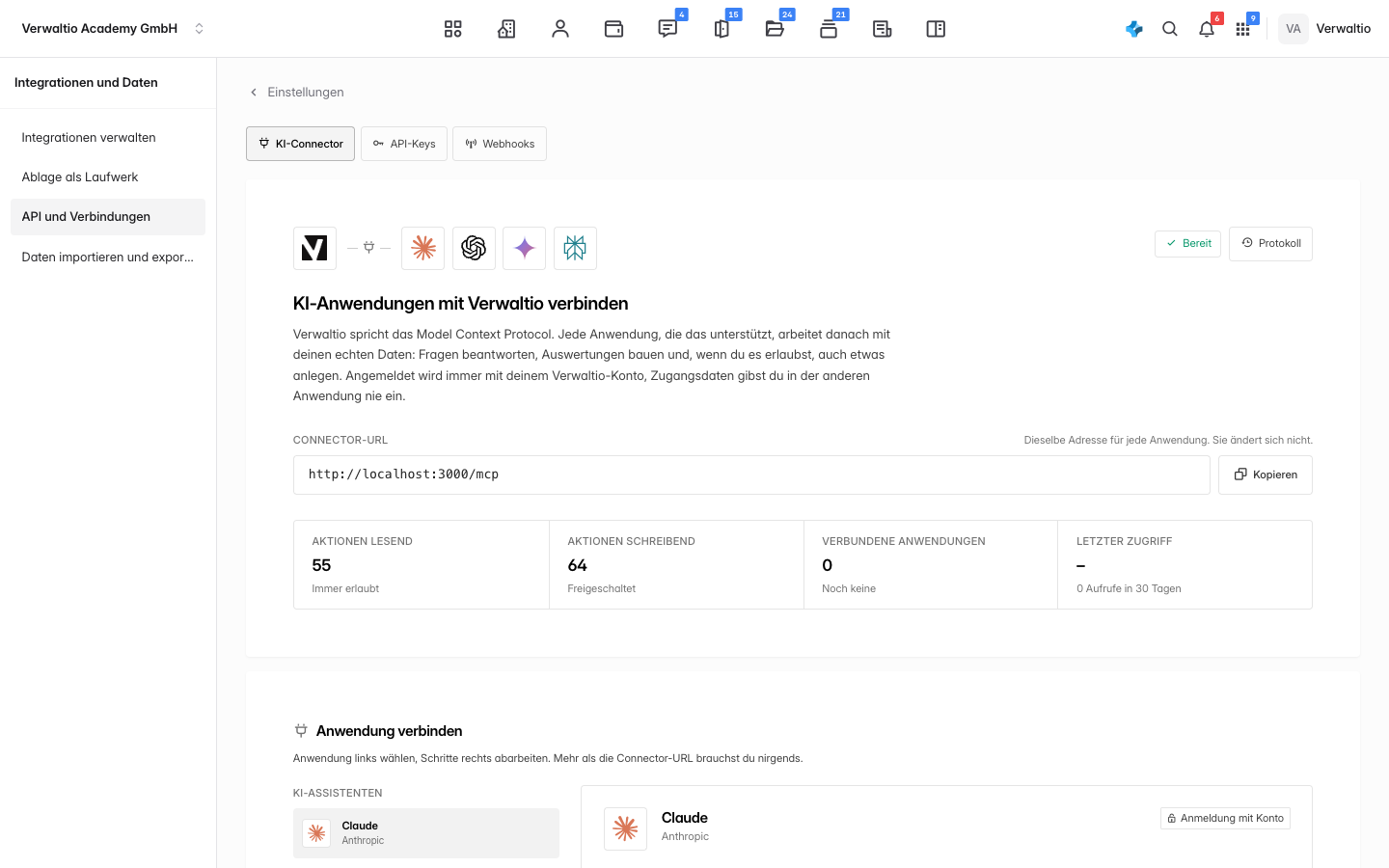Open notifications via the bell icon
The image size is (1389, 868).
(x=1207, y=29)
